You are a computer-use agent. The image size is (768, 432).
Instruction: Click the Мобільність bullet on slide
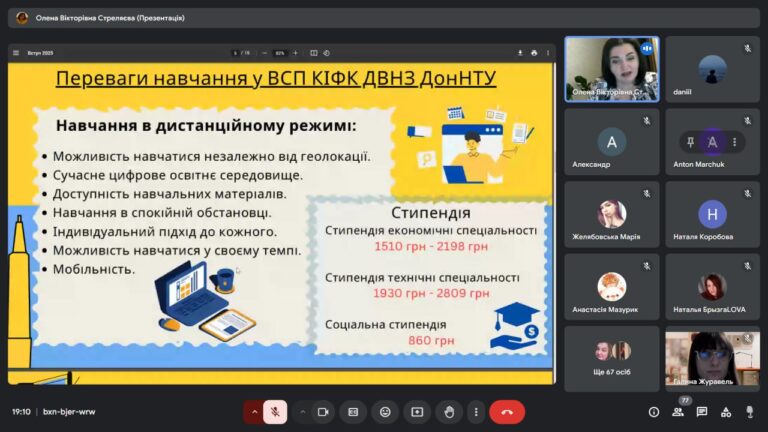93,269
